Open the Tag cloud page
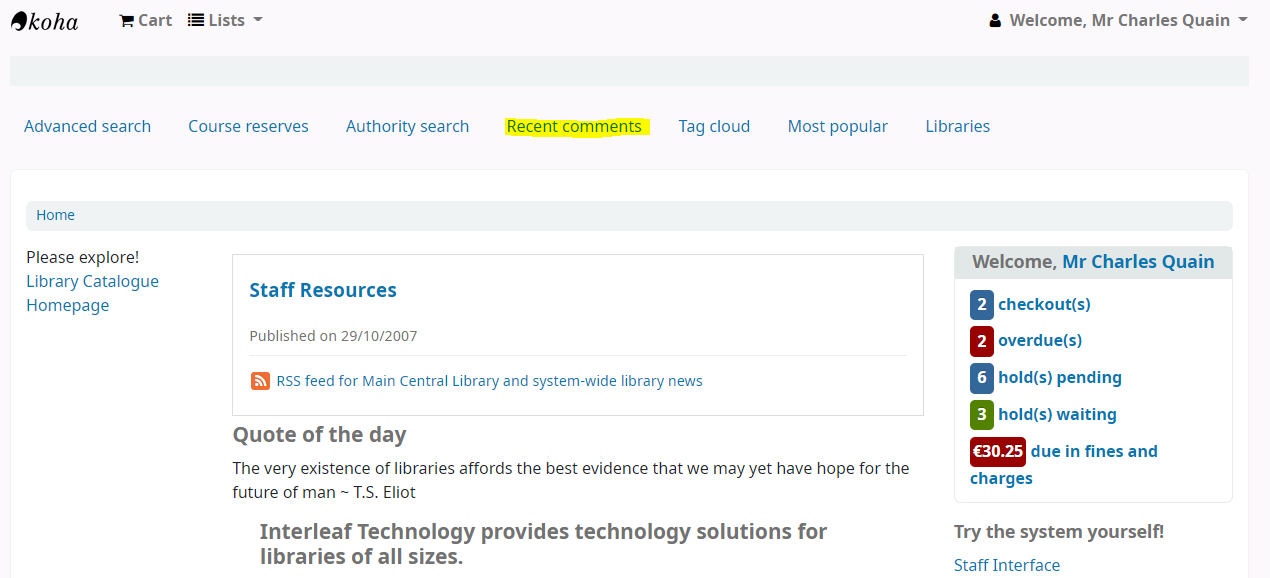Image resolution: width=1270 pixels, height=578 pixels. click(714, 126)
